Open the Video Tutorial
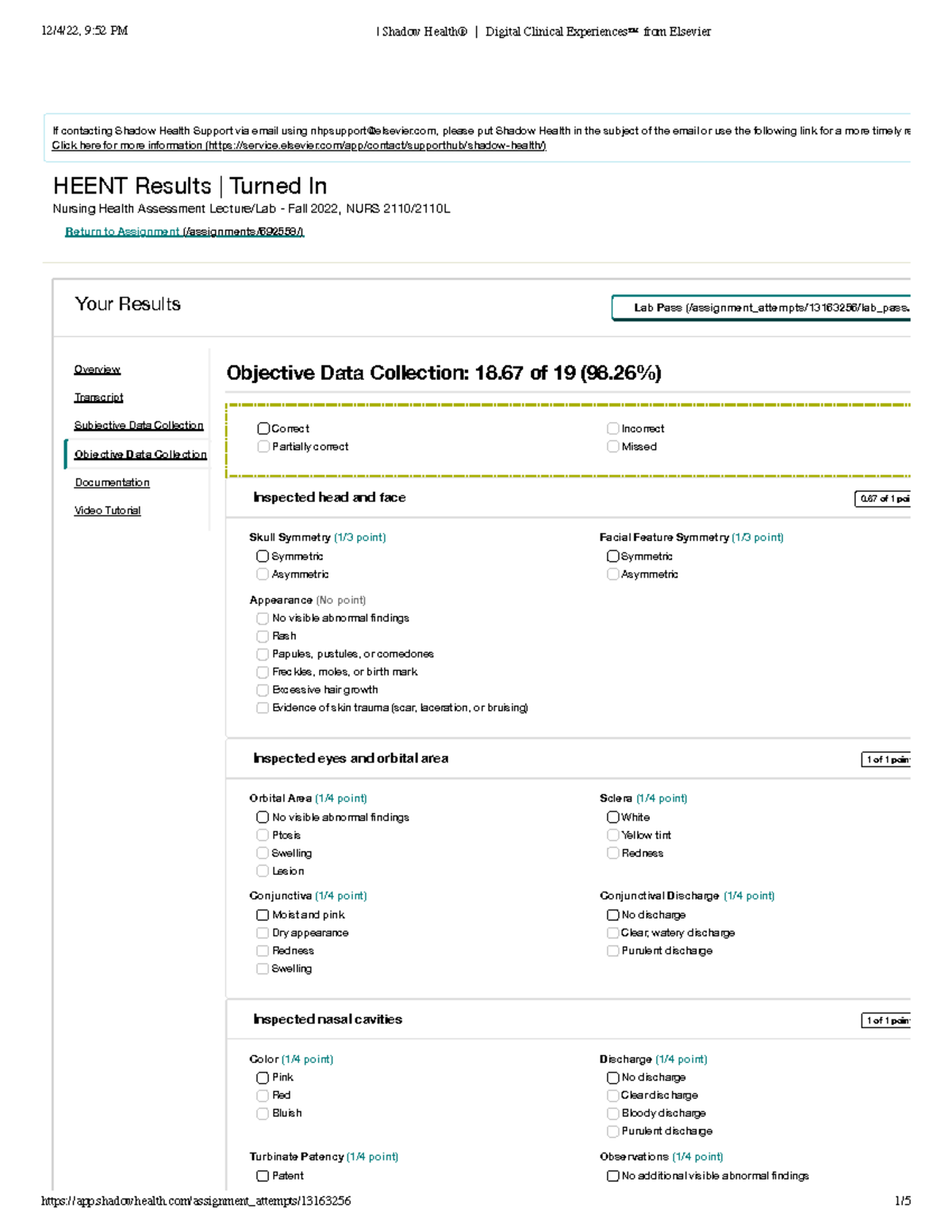 (x=107, y=510)
